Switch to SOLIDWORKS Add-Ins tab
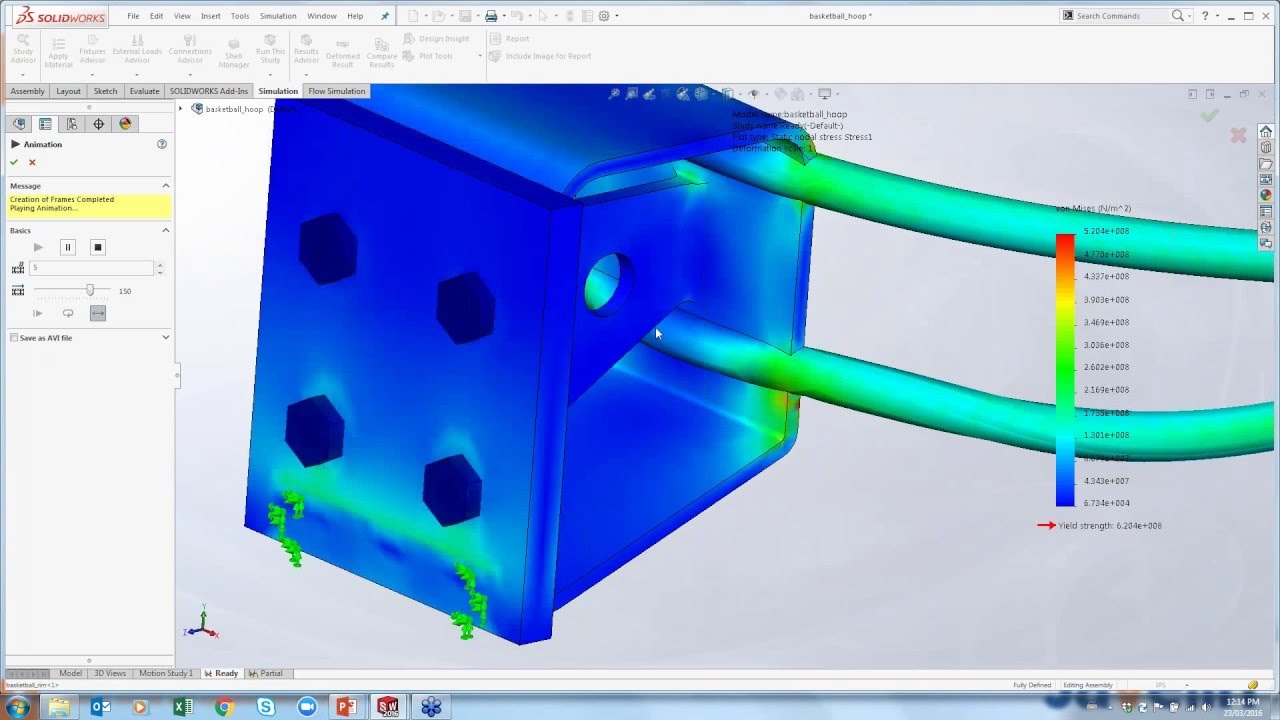1280x720 pixels. click(x=209, y=91)
